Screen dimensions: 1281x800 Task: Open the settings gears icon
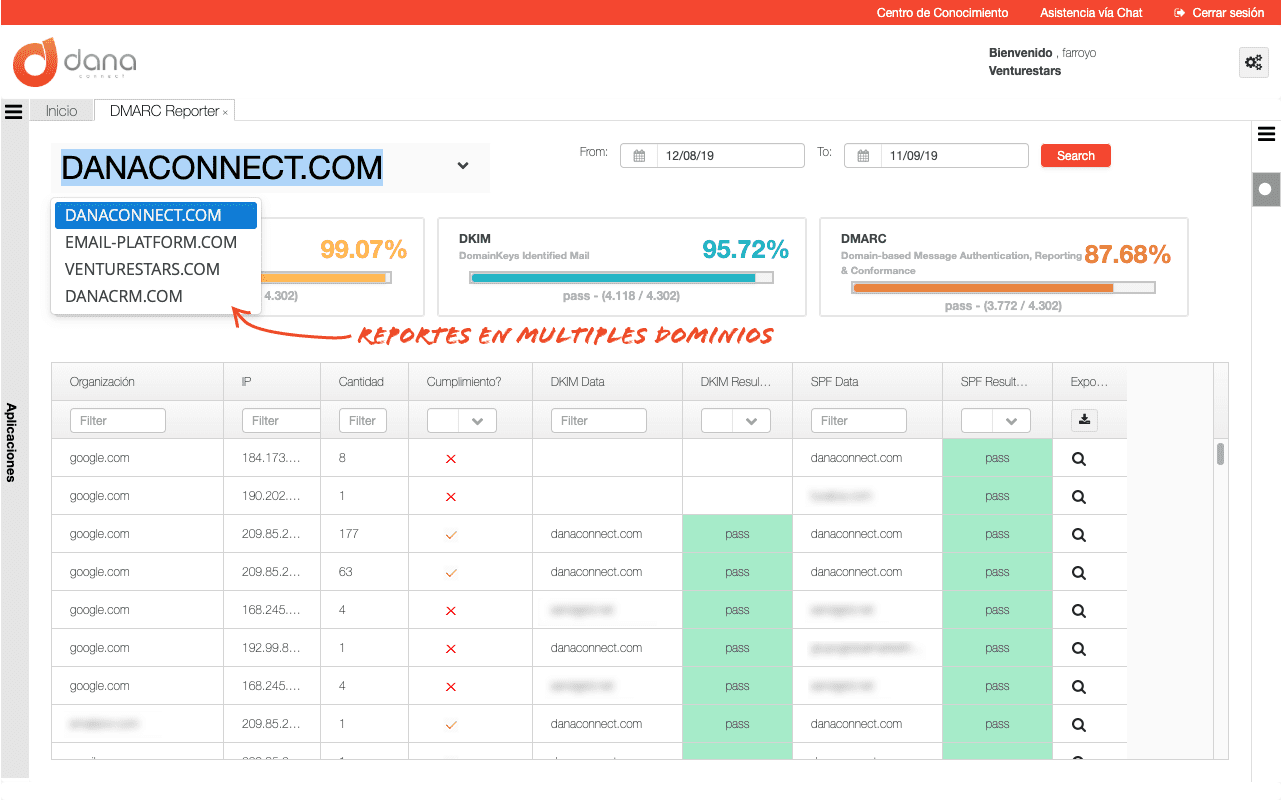click(x=1253, y=62)
